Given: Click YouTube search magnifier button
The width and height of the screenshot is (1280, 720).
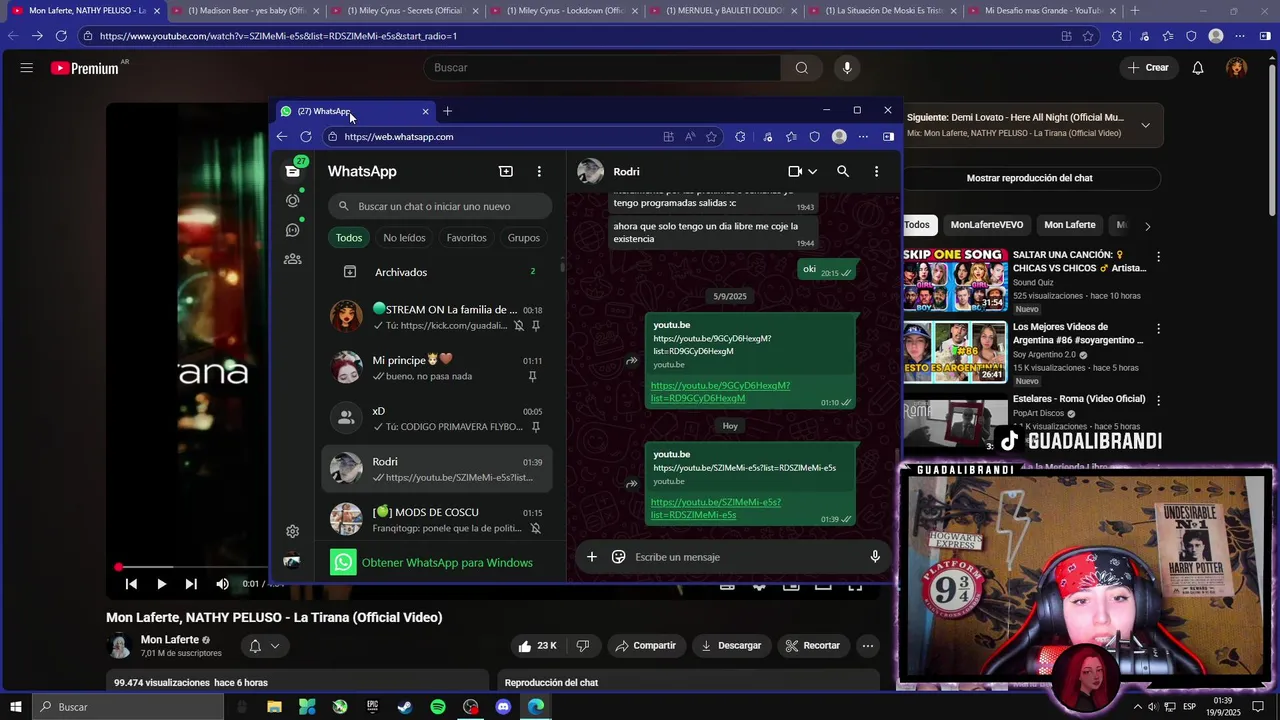Looking at the screenshot, I should point(802,68).
